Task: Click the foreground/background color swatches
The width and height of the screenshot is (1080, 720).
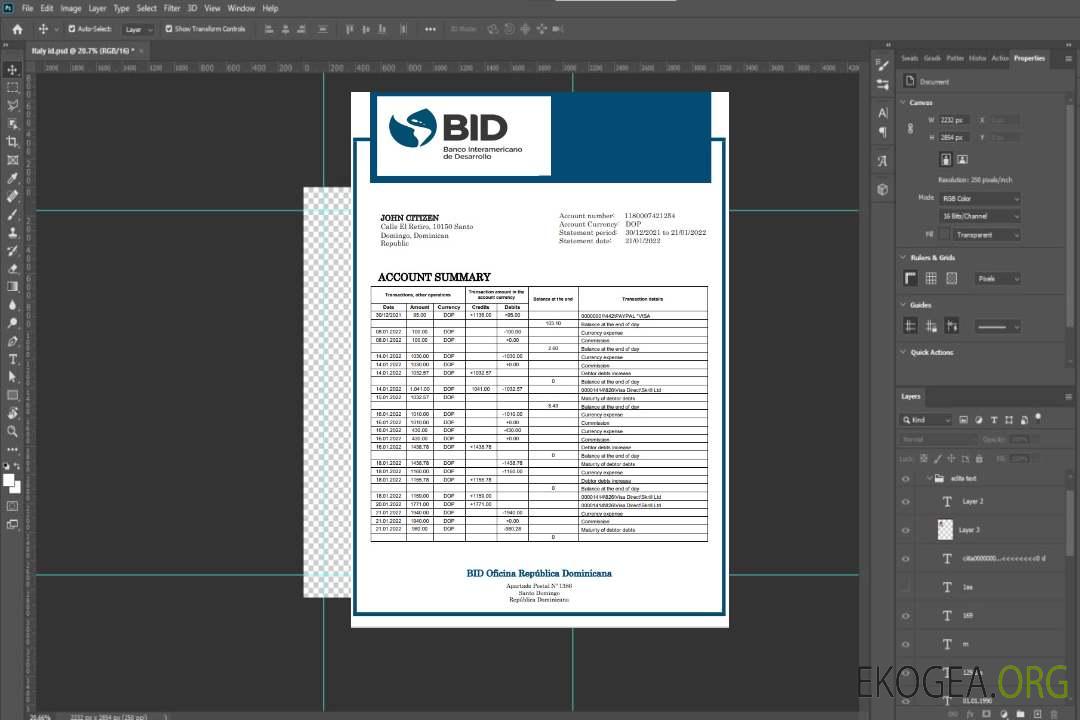Action: tap(12, 483)
